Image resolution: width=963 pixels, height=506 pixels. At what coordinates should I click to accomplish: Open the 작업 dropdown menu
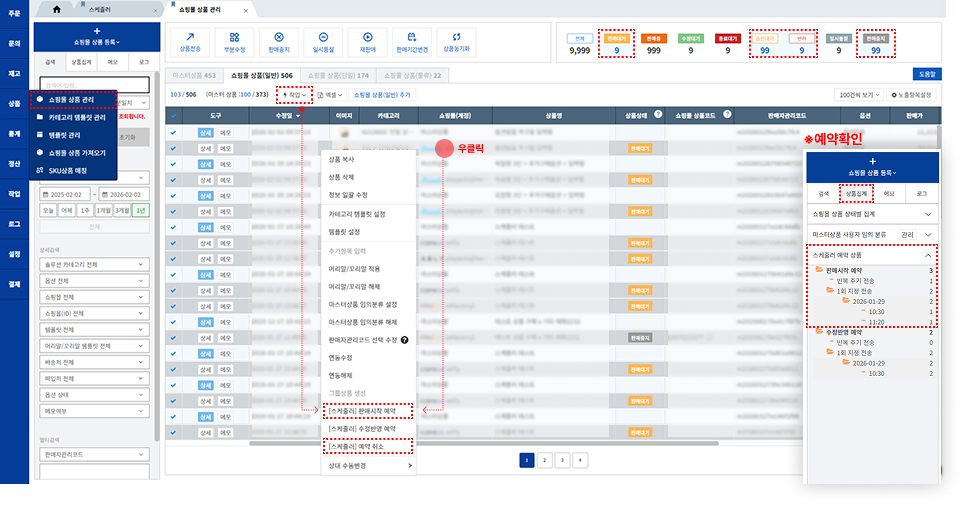[x=297, y=94]
